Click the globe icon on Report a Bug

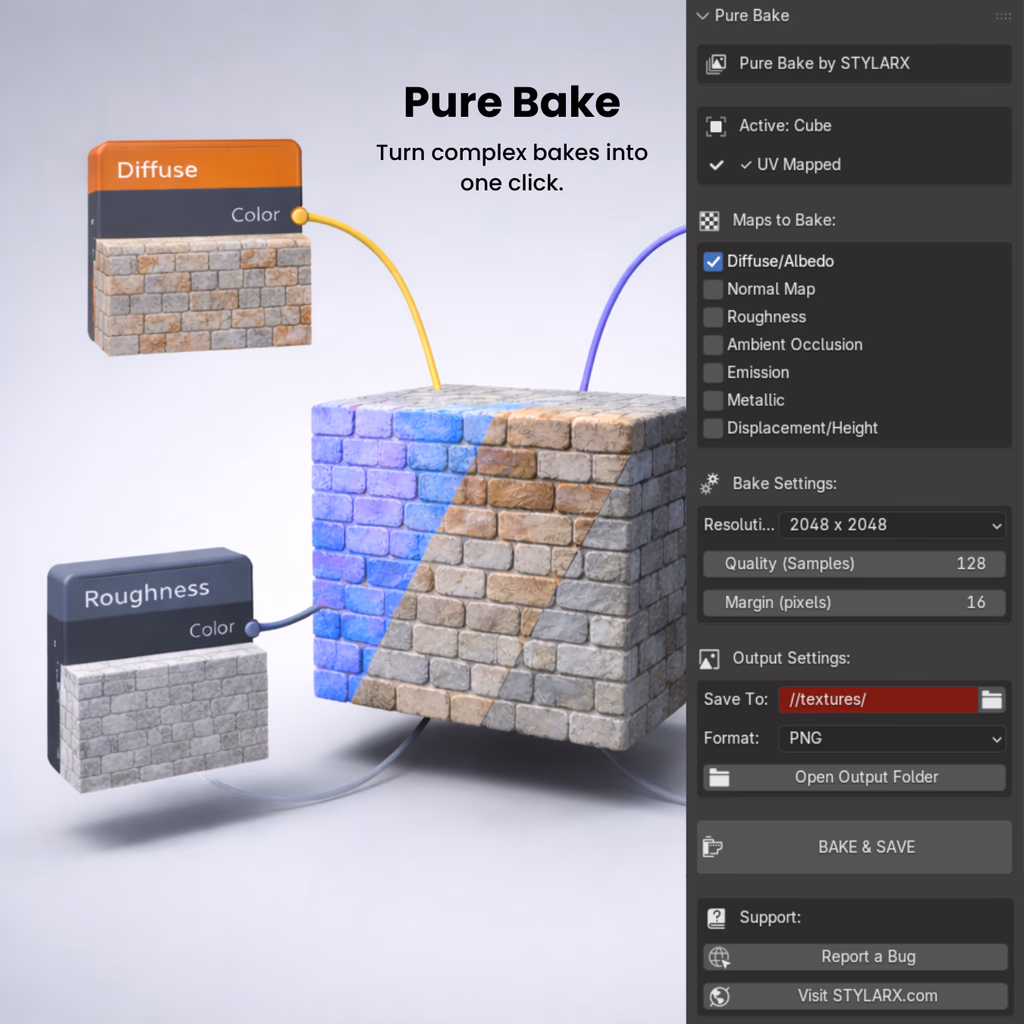[718, 957]
